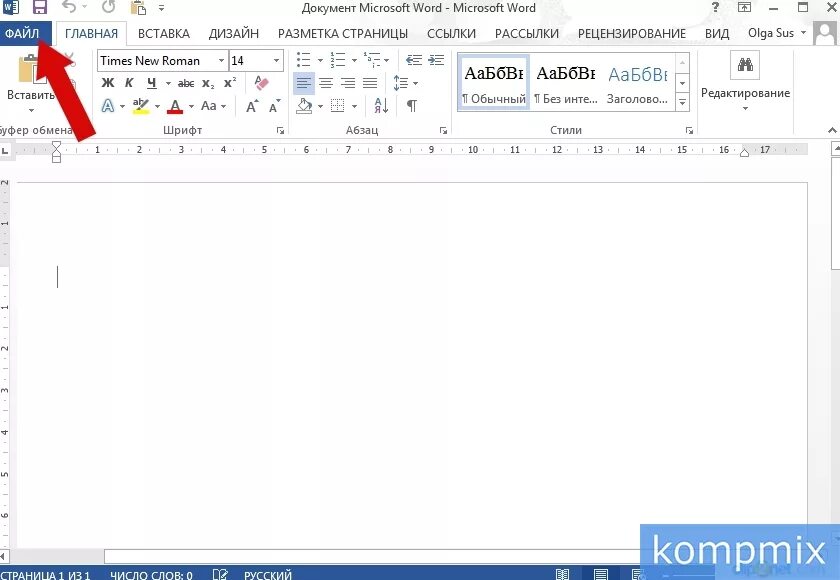Clear all formatting with eraser icon
The image size is (840, 580).
[261, 83]
